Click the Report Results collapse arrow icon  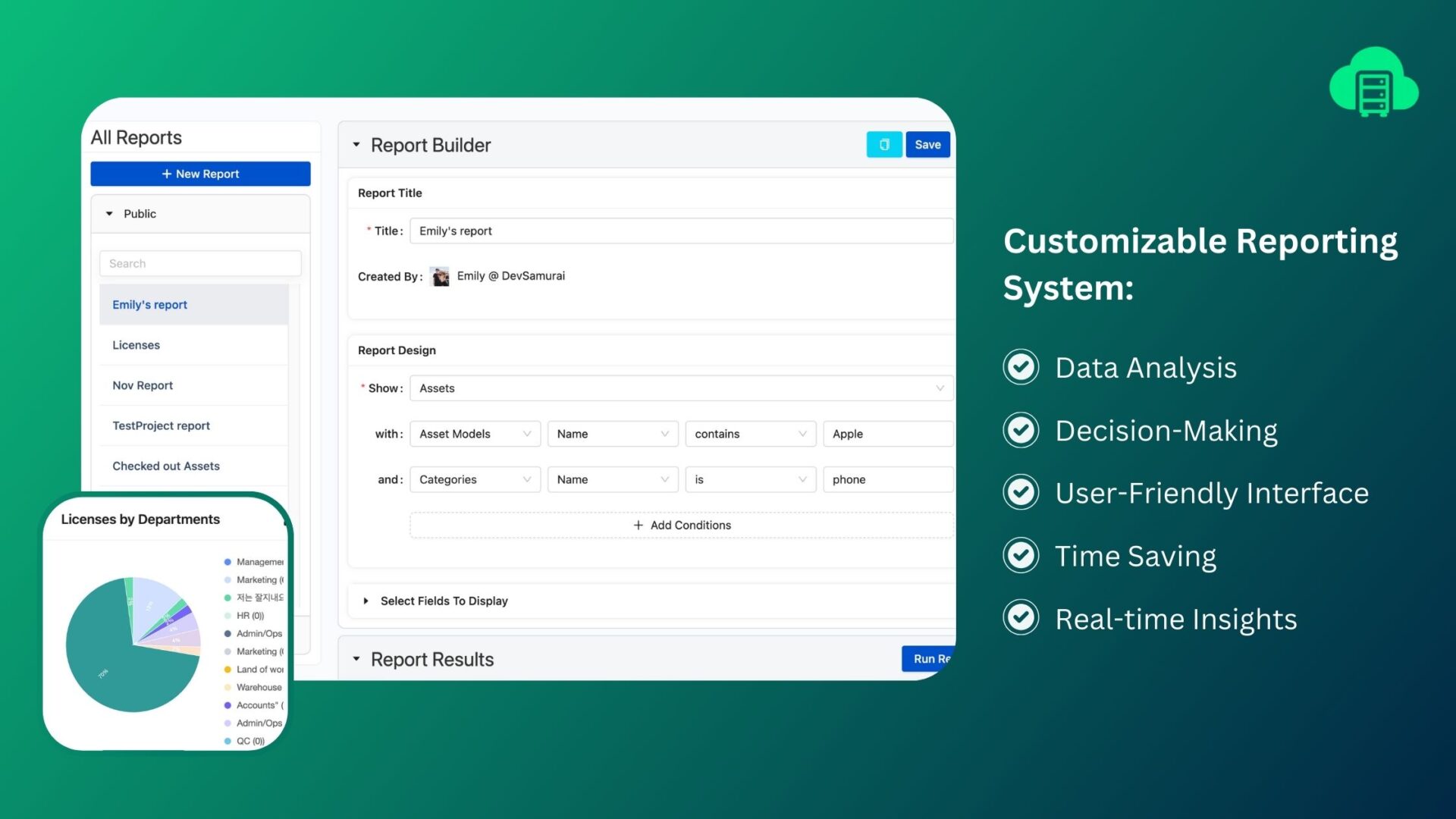(357, 658)
